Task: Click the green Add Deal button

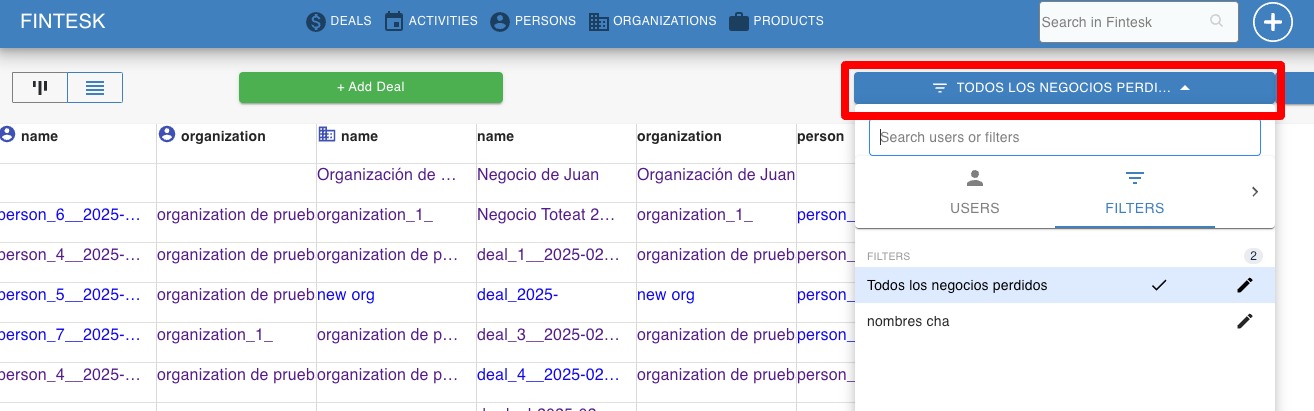Action: (371, 87)
